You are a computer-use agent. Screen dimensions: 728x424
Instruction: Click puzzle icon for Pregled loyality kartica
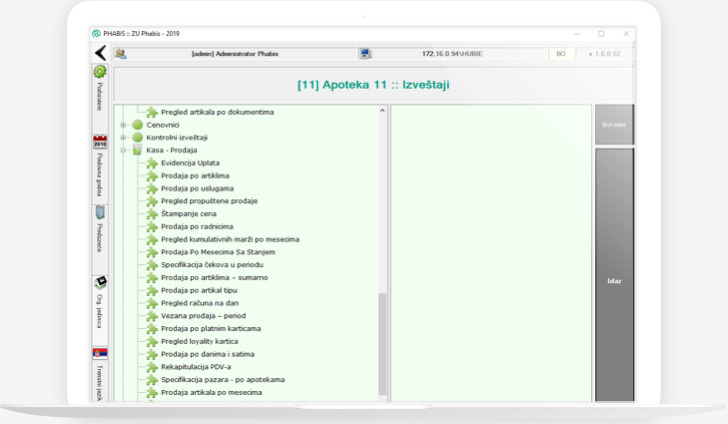tap(152, 341)
